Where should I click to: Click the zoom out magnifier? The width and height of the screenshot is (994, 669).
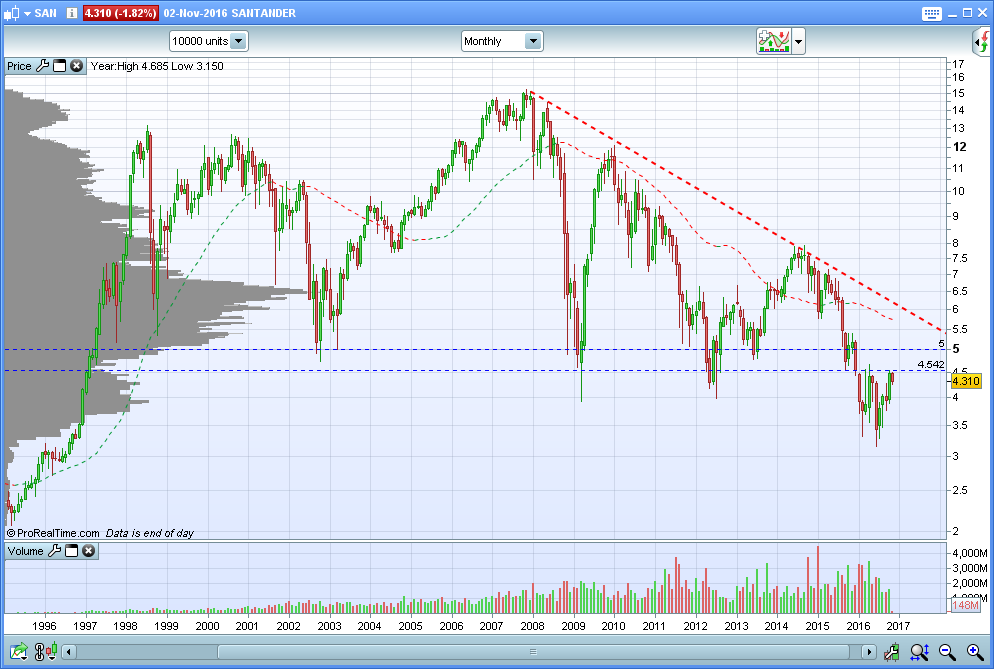click(947, 651)
